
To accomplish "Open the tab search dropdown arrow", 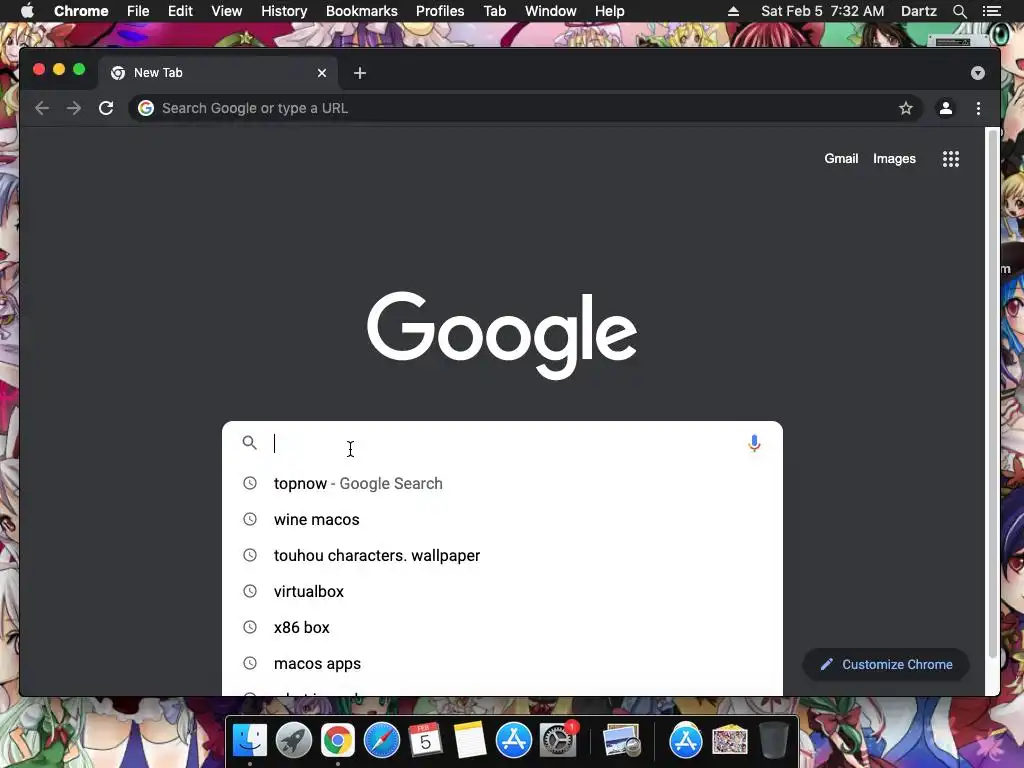I will (x=978, y=73).
